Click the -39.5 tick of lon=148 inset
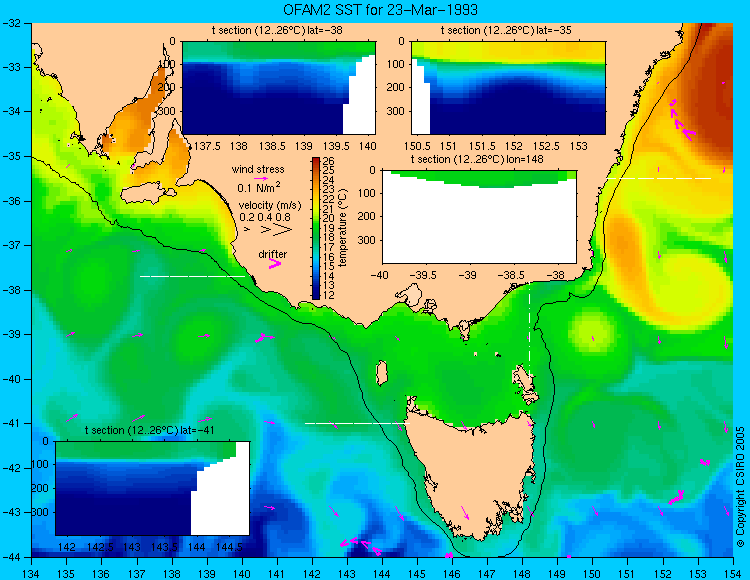The width and height of the screenshot is (750, 580). click(423, 275)
